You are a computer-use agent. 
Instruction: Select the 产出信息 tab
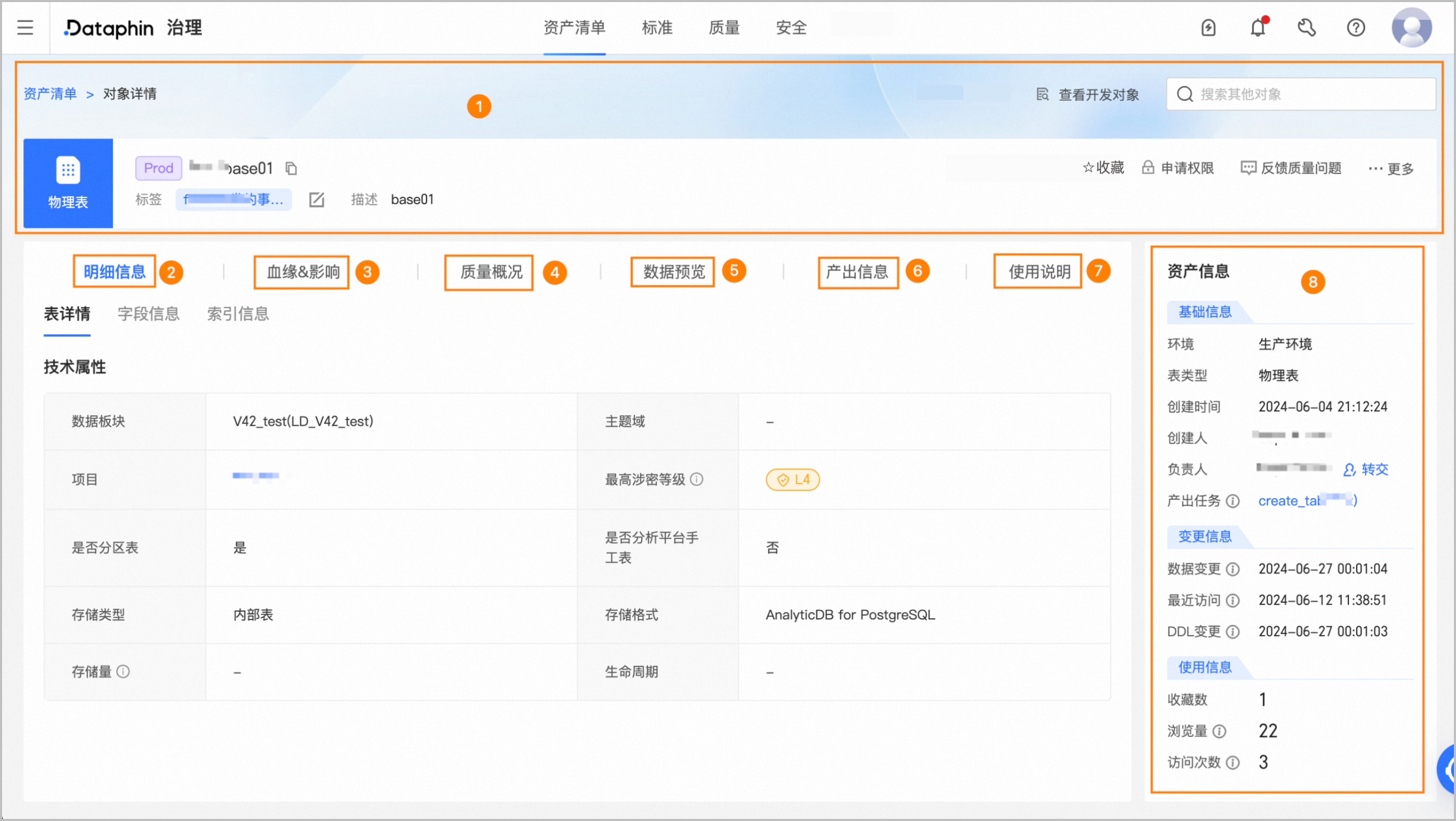[x=858, y=272]
